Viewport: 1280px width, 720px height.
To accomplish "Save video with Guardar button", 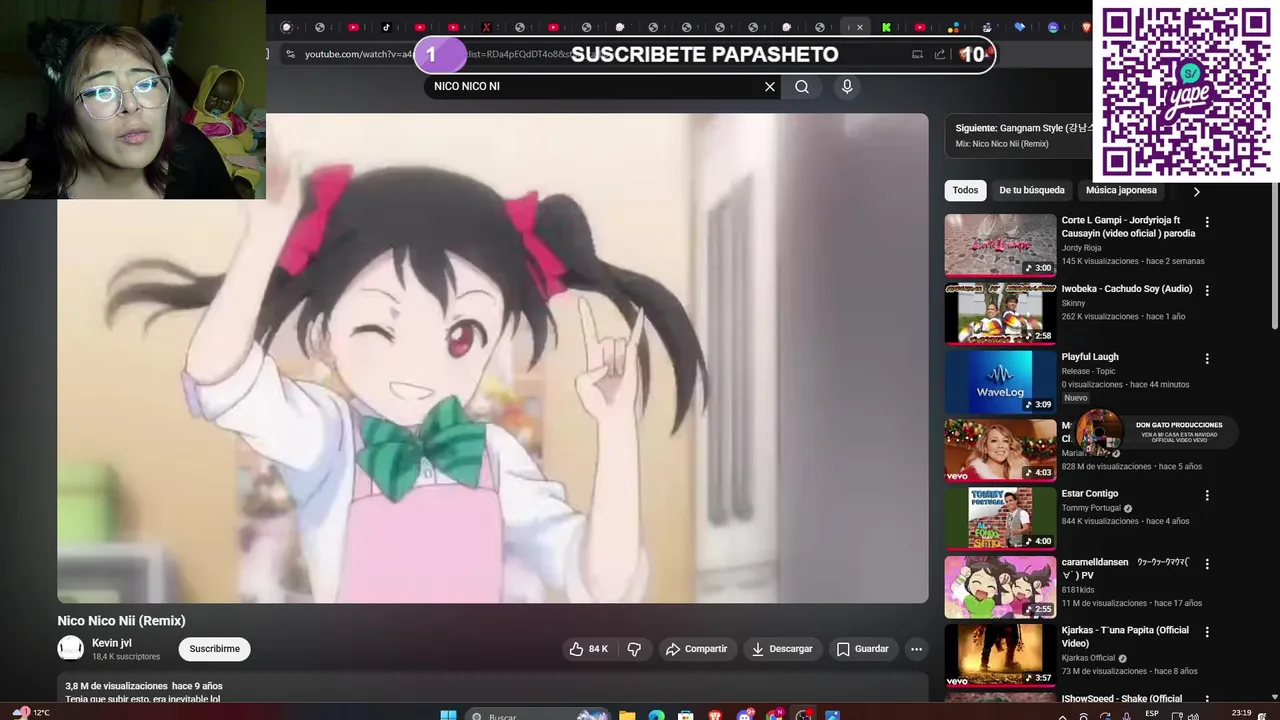I will pos(863,649).
